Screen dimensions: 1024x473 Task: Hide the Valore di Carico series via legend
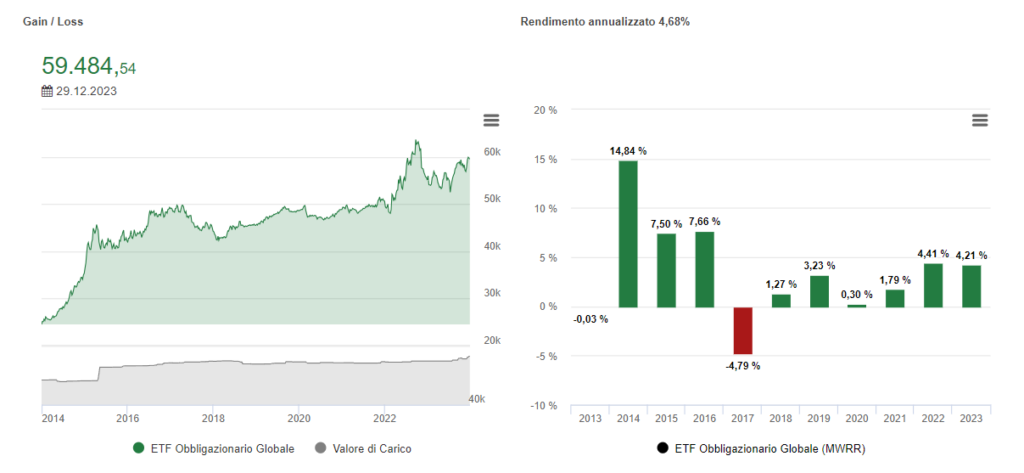(x=362, y=449)
